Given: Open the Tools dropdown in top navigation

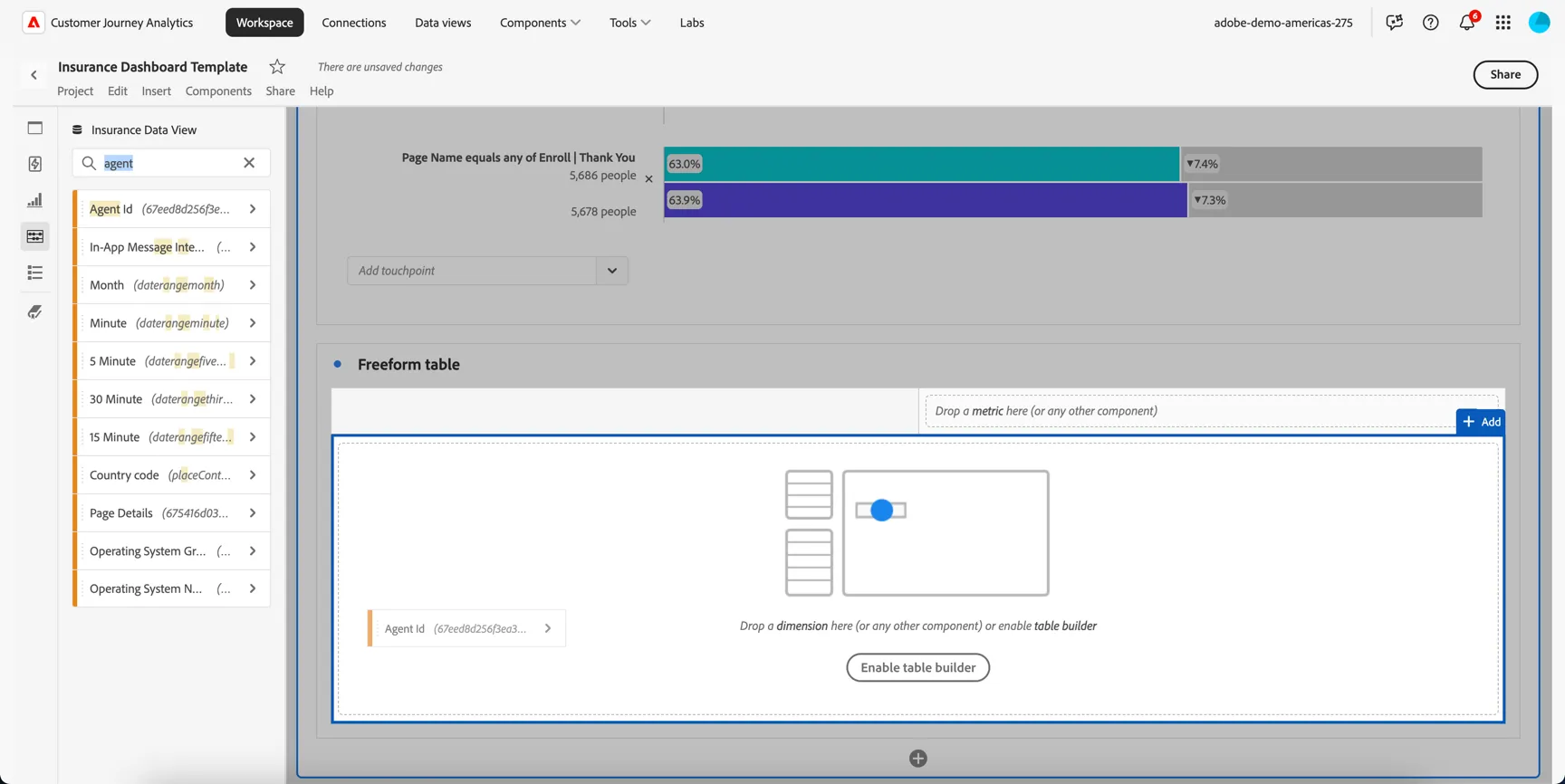Looking at the screenshot, I should pyautogui.click(x=629, y=23).
